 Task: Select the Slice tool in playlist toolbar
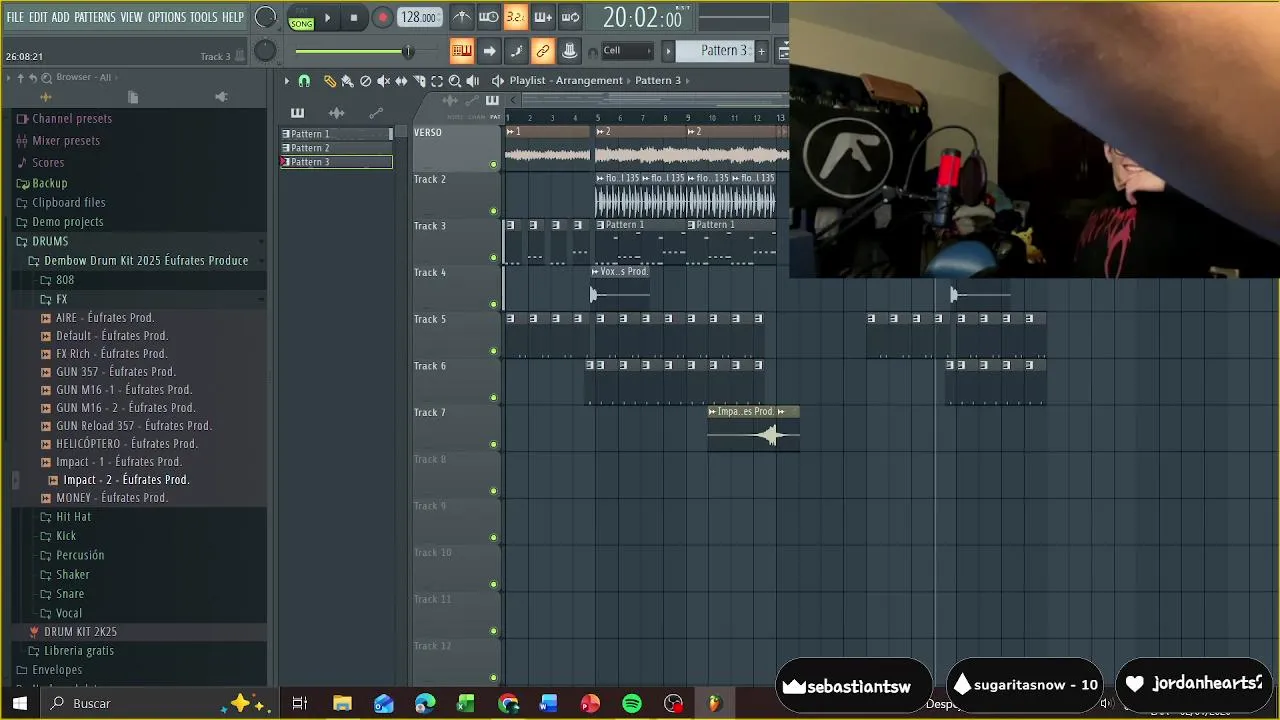(419, 81)
